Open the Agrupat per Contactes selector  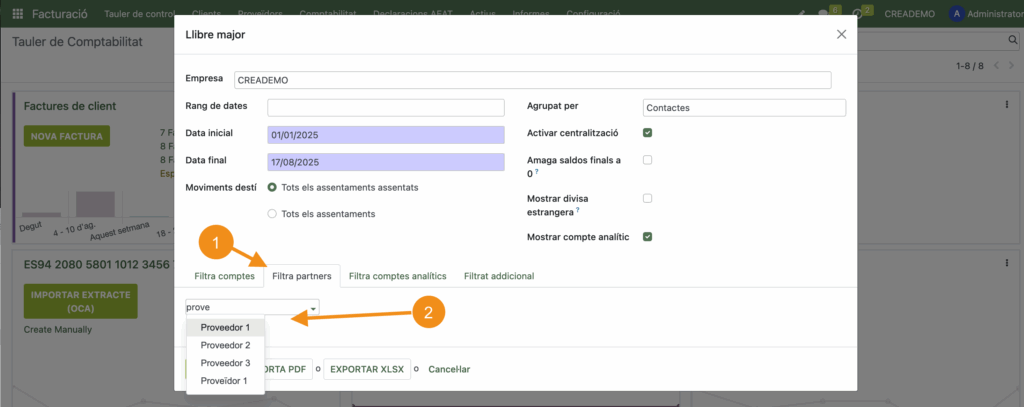pyautogui.click(x=744, y=107)
